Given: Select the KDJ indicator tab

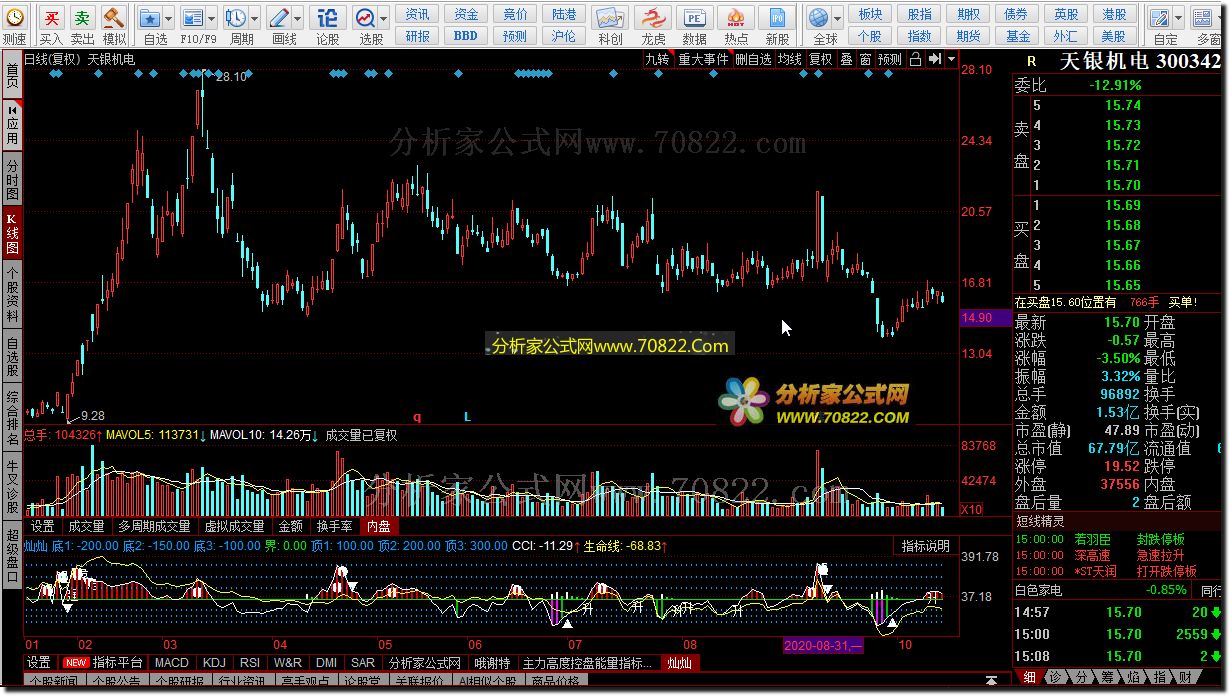Looking at the screenshot, I should (x=214, y=663).
